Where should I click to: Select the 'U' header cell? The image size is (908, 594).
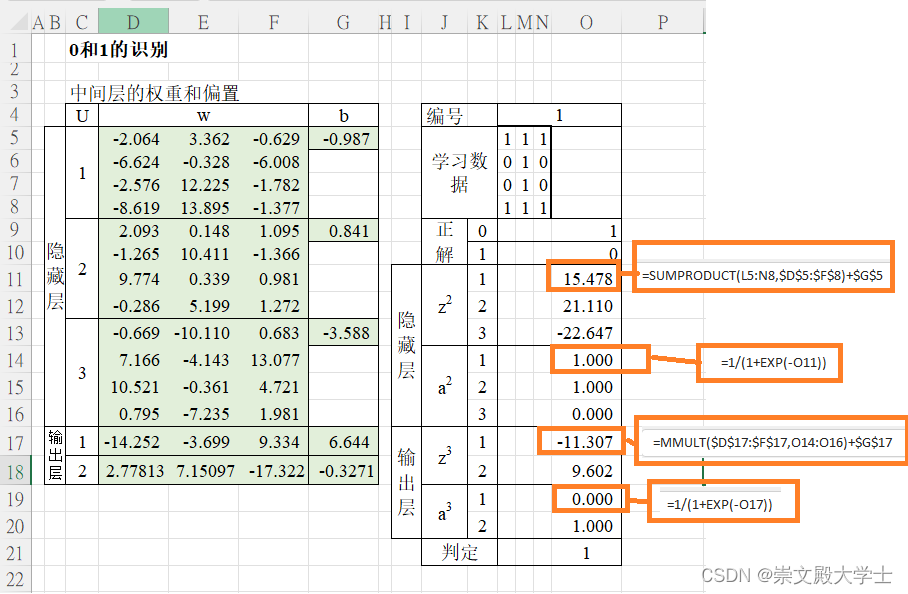pyautogui.click(x=82, y=116)
